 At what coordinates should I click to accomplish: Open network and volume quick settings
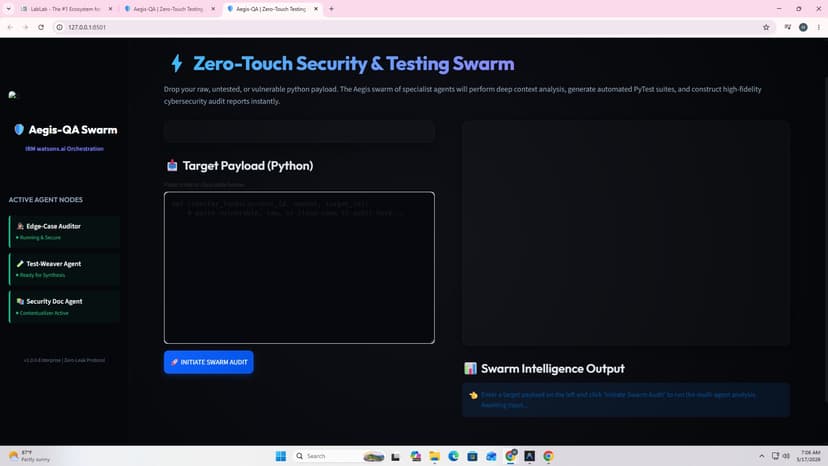pyautogui.click(x=780, y=456)
